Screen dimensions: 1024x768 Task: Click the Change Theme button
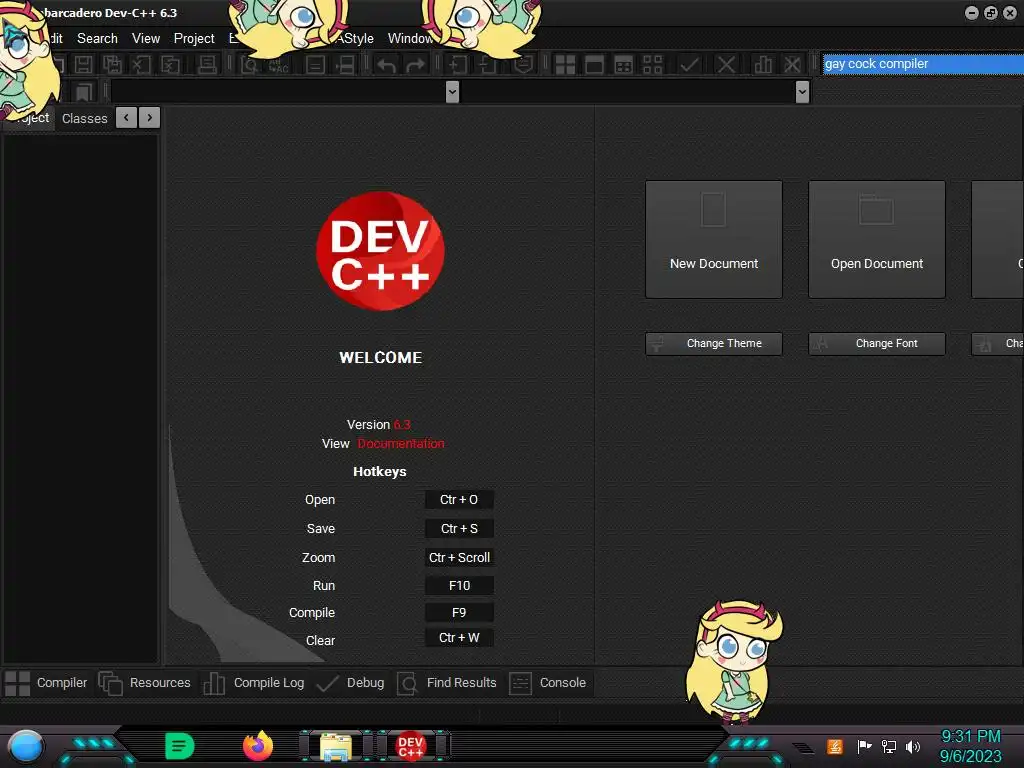click(x=714, y=344)
